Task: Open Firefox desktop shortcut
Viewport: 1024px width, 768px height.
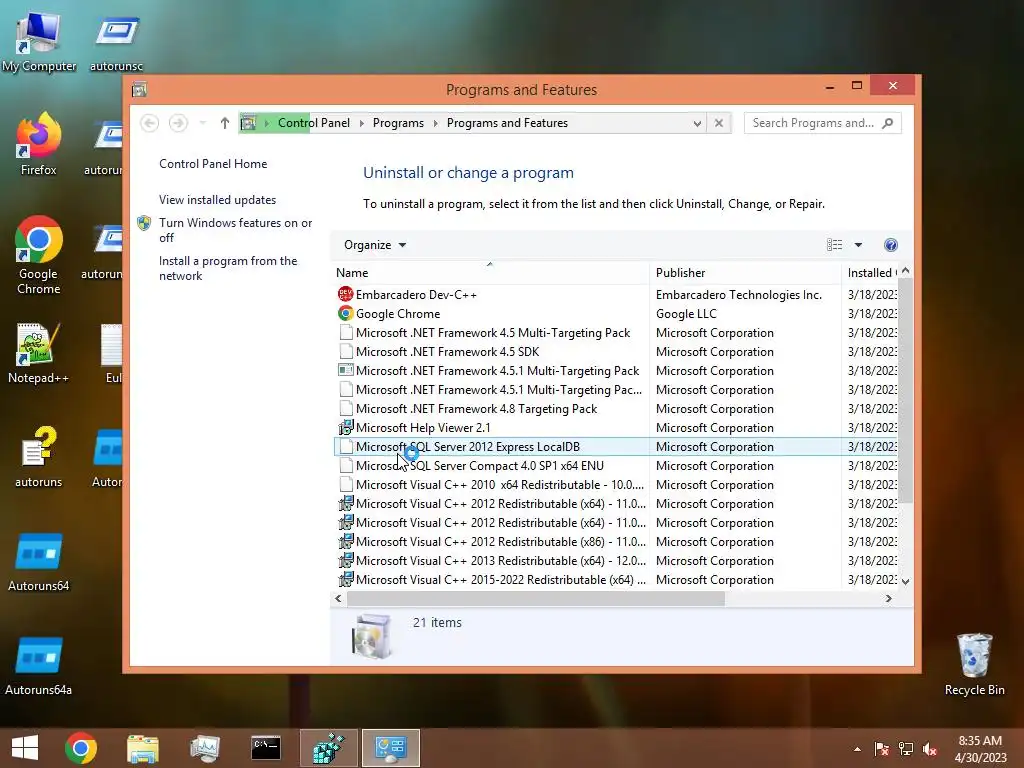Action: click(39, 144)
